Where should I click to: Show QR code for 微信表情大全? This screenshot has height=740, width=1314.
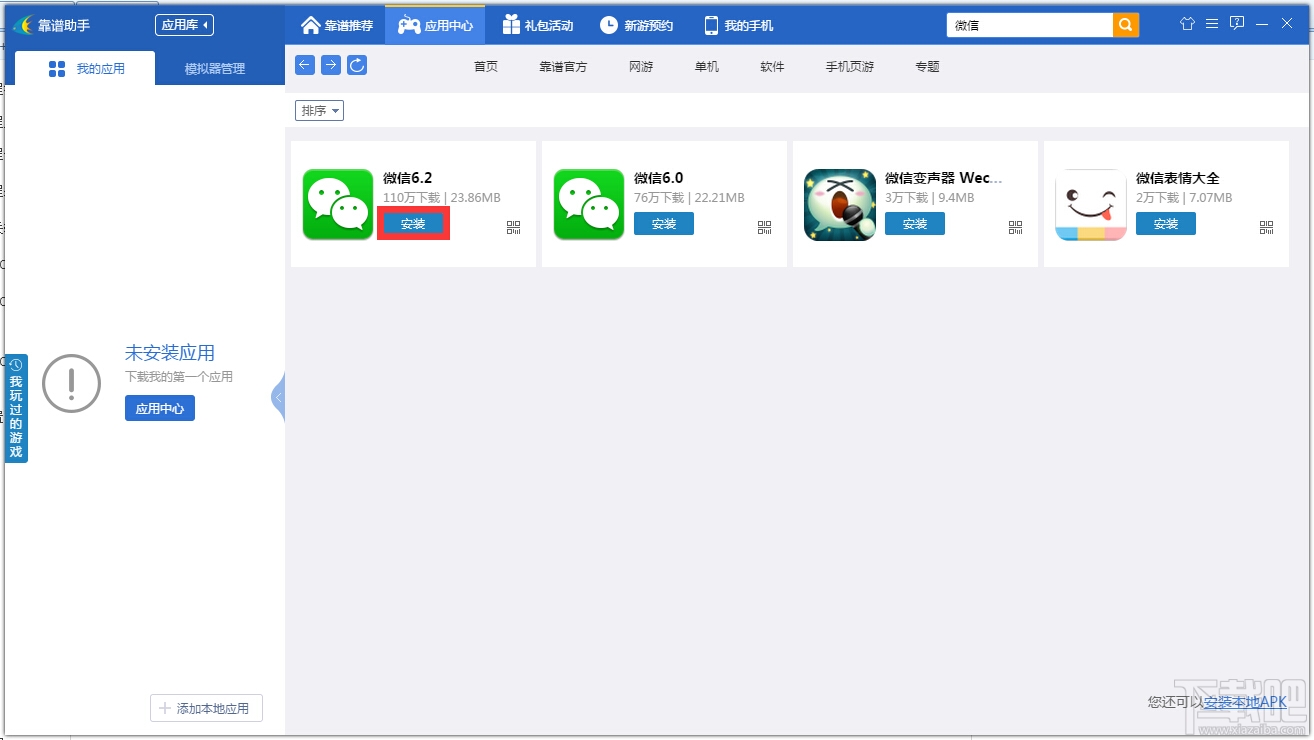[x=1266, y=227]
